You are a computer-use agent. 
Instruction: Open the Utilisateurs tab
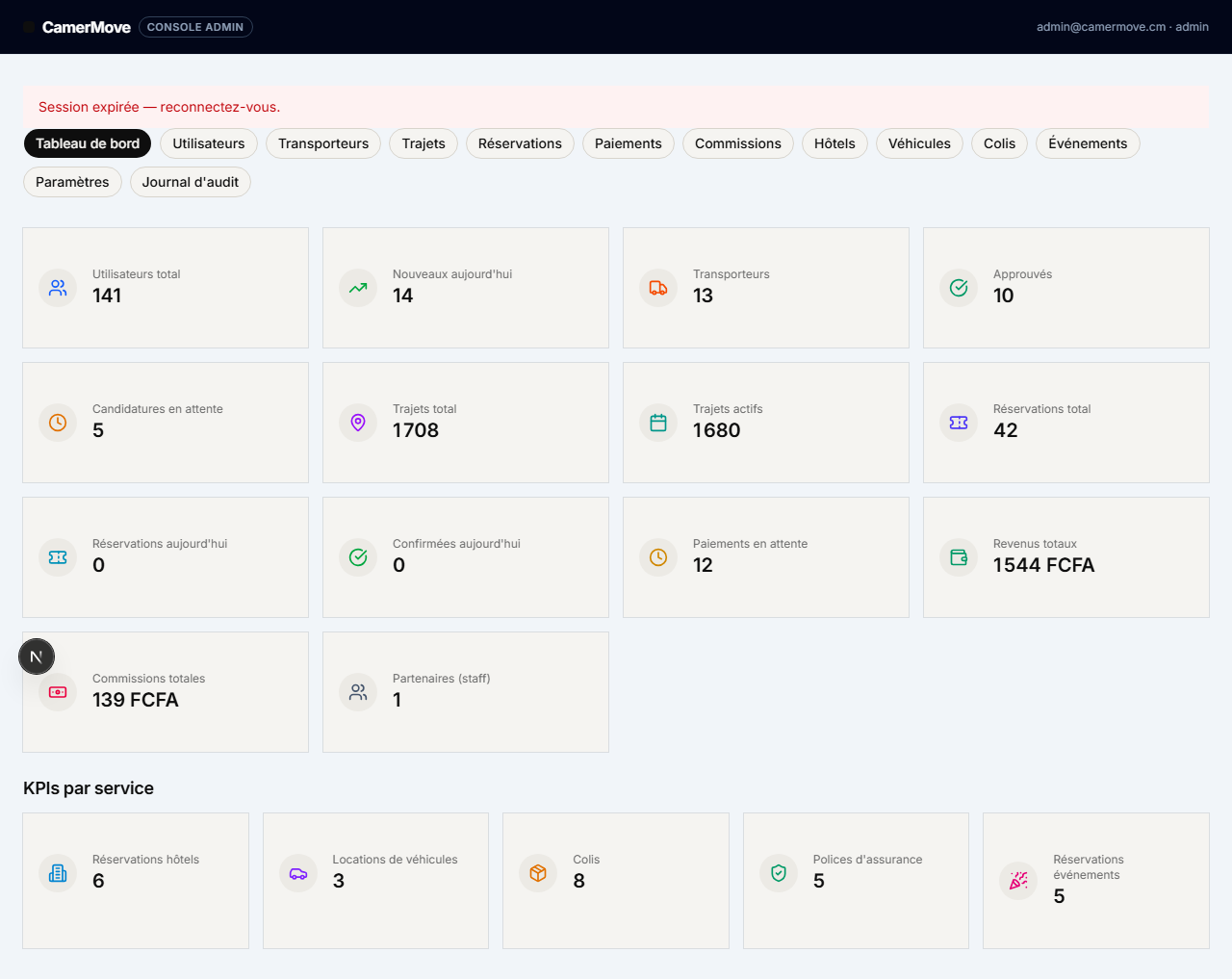coord(209,143)
